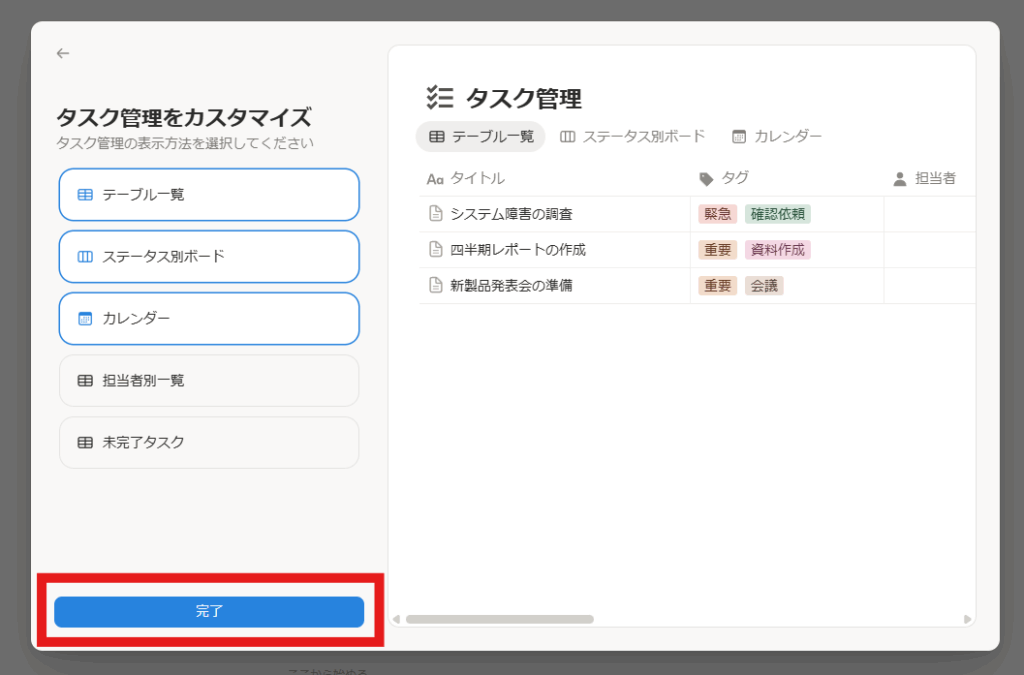
Task: Click page icon beside システム障害の調査
Action: click(435, 214)
